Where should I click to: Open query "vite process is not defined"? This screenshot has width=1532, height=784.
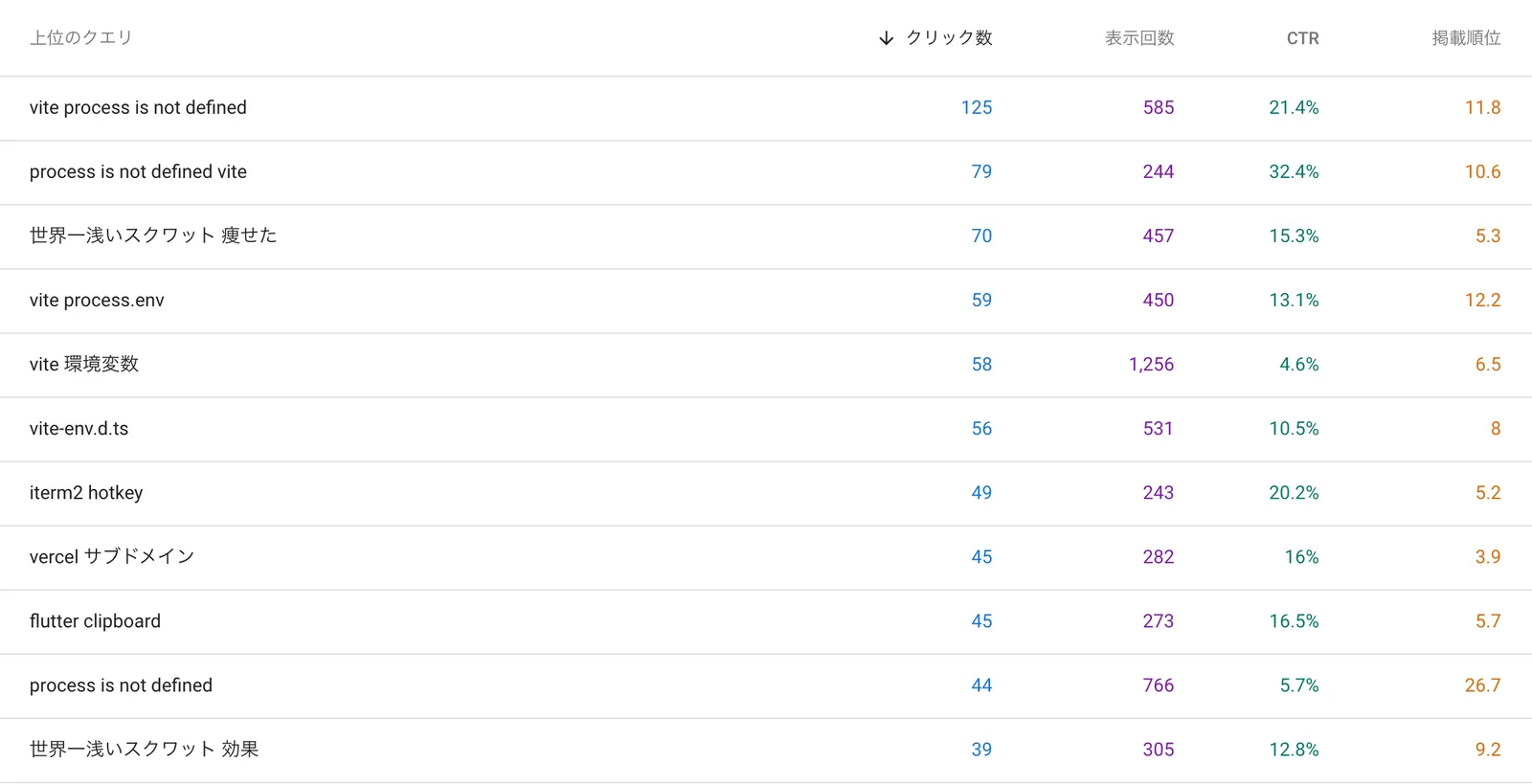138,108
